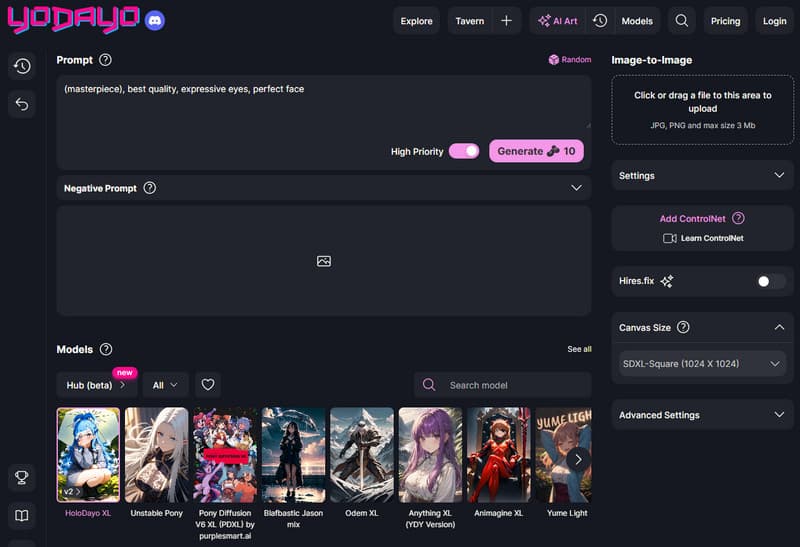Disable the High Priority toggle
This screenshot has height=547, width=800.
pyautogui.click(x=464, y=151)
